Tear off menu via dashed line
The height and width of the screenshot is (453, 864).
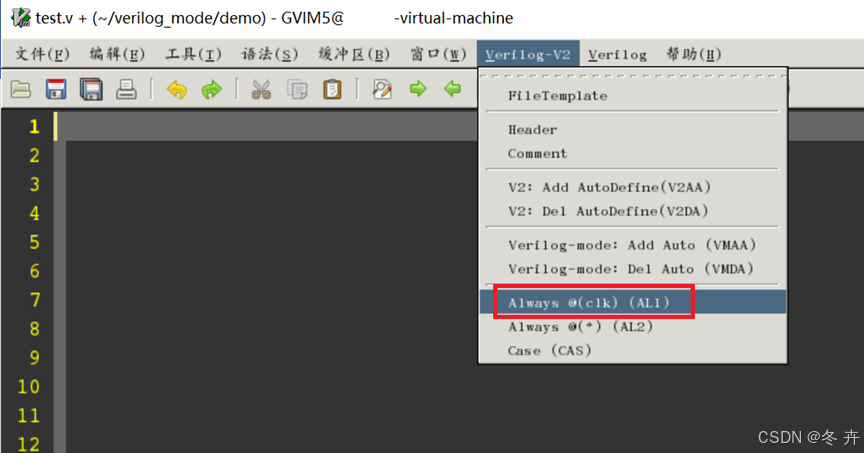[x=633, y=76]
